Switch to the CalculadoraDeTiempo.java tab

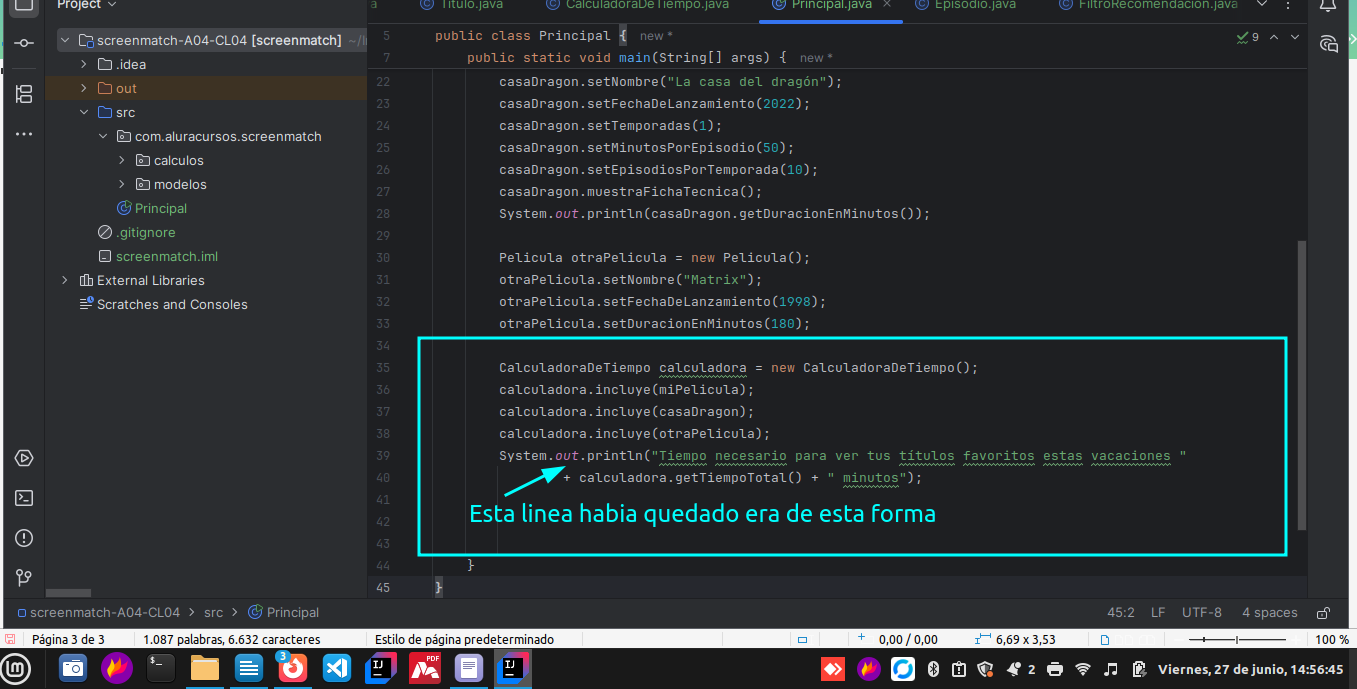click(638, 5)
